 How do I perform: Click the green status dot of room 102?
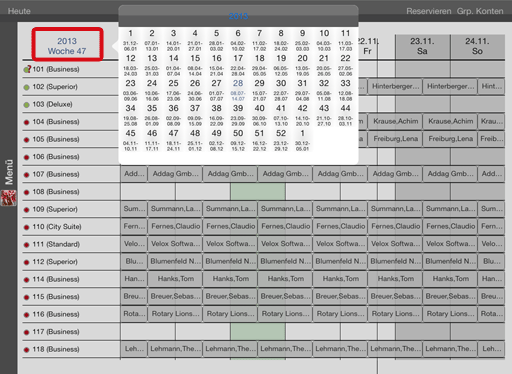pyautogui.click(x=27, y=87)
